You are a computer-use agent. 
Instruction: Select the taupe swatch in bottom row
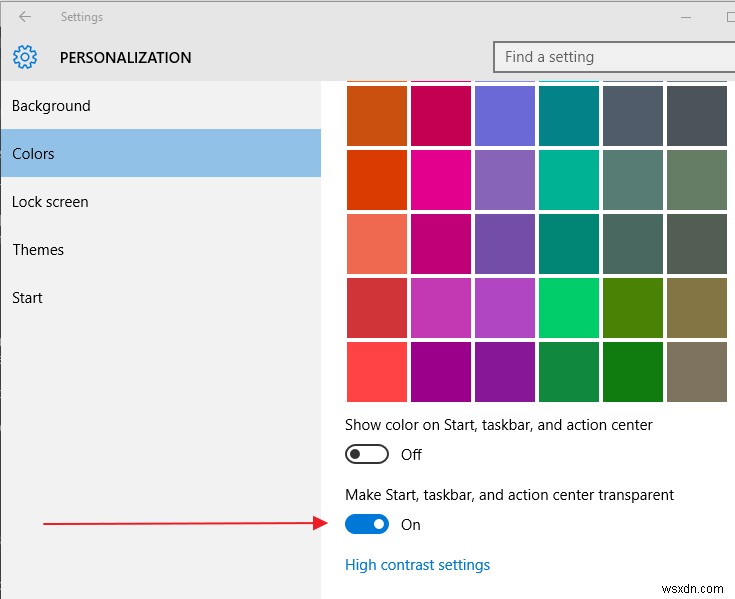(x=697, y=372)
